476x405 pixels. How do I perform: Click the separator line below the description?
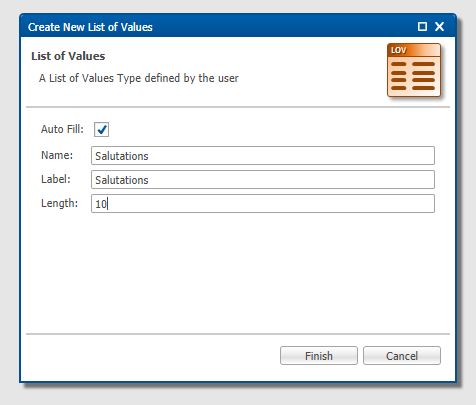(238, 107)
